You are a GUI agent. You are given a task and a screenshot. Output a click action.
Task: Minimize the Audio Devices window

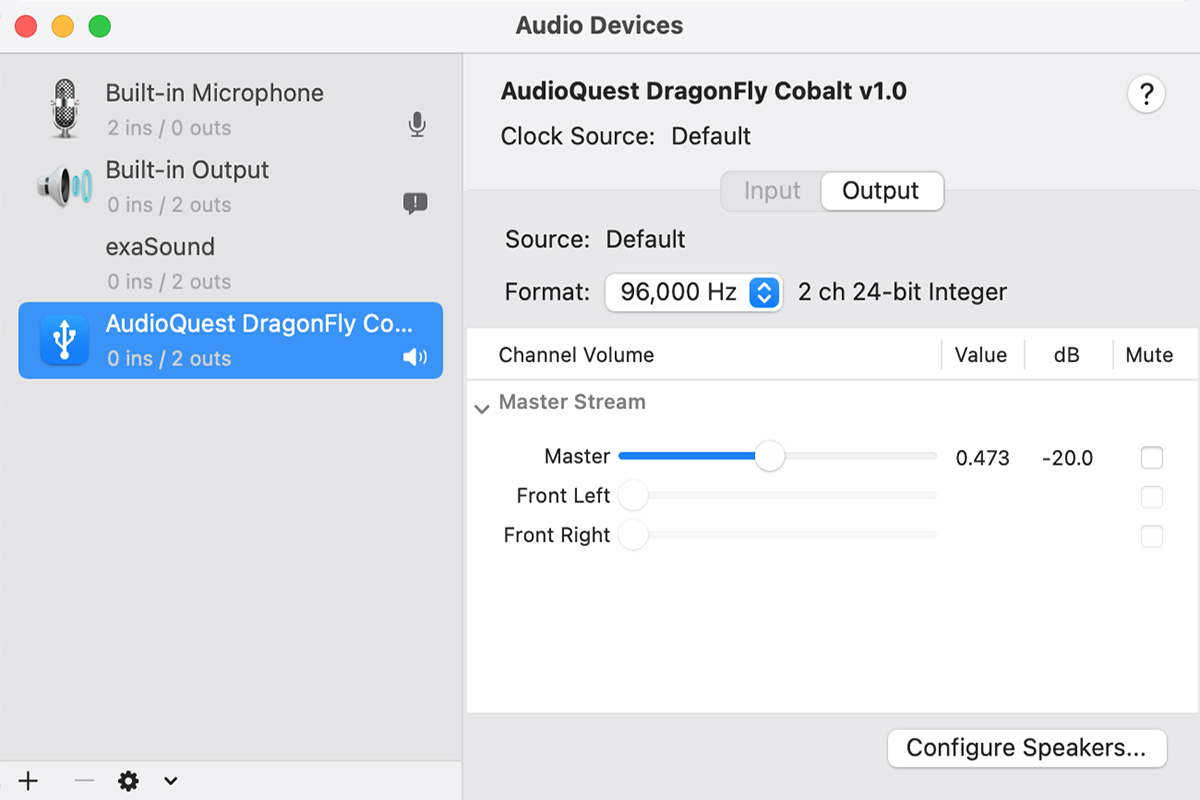point(63,26)
